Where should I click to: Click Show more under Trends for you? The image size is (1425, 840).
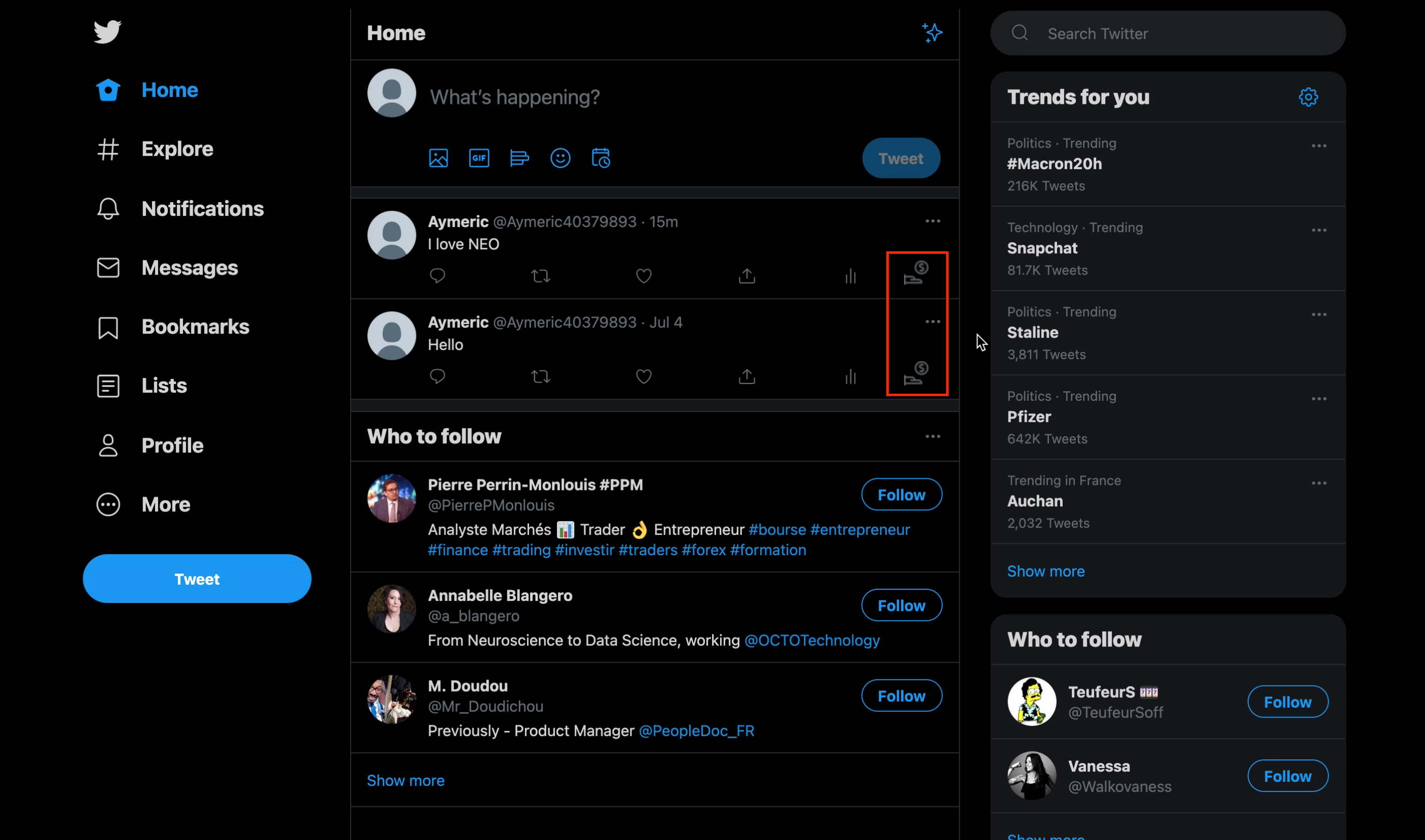(1045, 570)
